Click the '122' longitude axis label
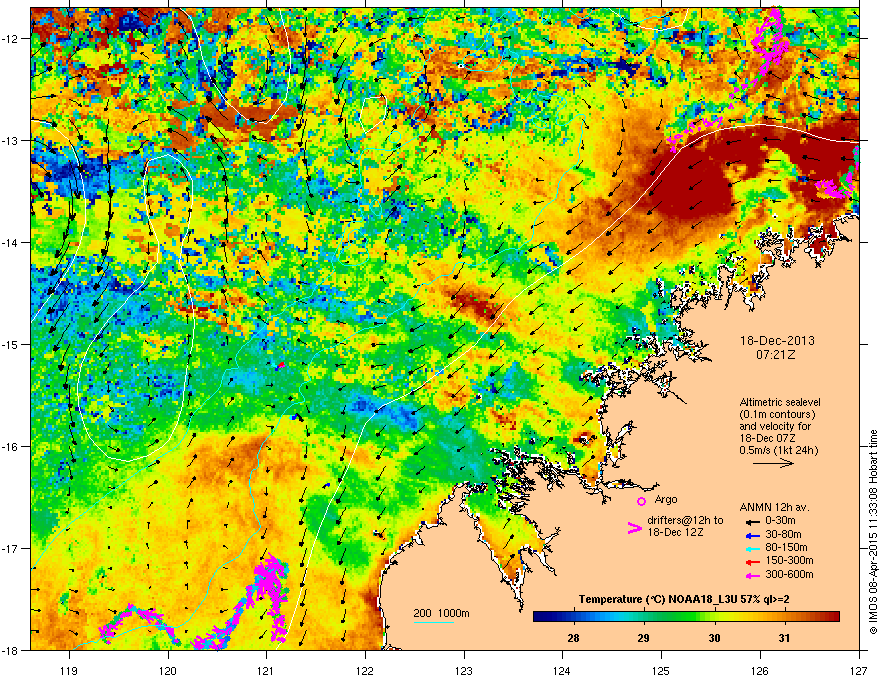This screenshot has width=880, height=680. coord(365,670)
